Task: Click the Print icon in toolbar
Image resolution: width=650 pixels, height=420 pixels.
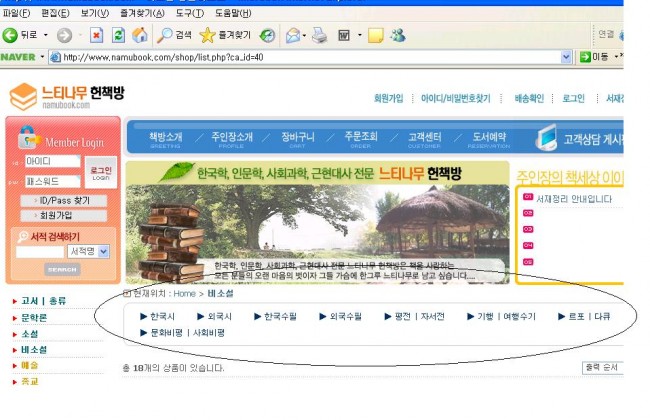Action: click(x=319, y=35)
